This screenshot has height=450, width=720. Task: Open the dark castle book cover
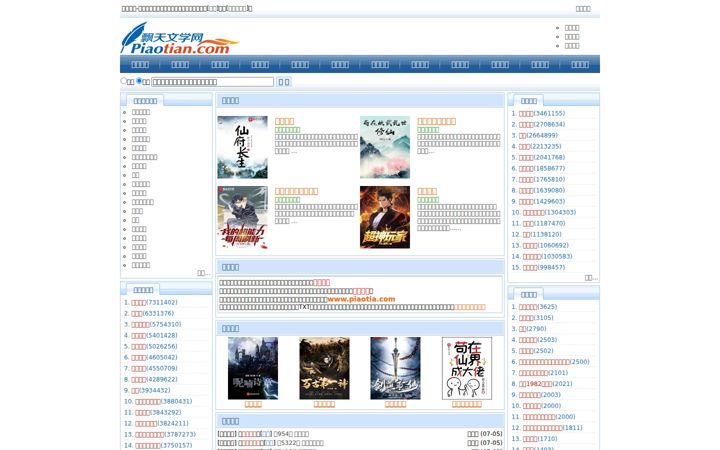click(253, 368)
